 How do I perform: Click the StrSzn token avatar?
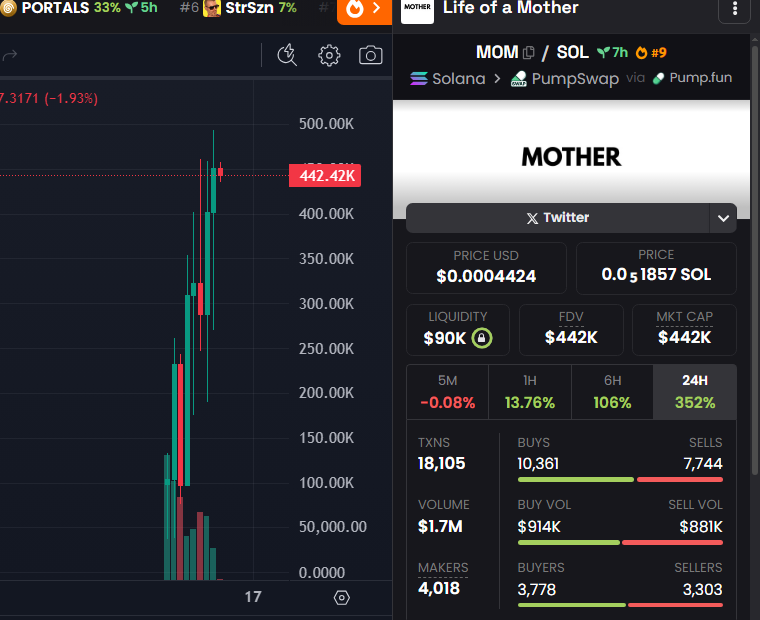212,8
